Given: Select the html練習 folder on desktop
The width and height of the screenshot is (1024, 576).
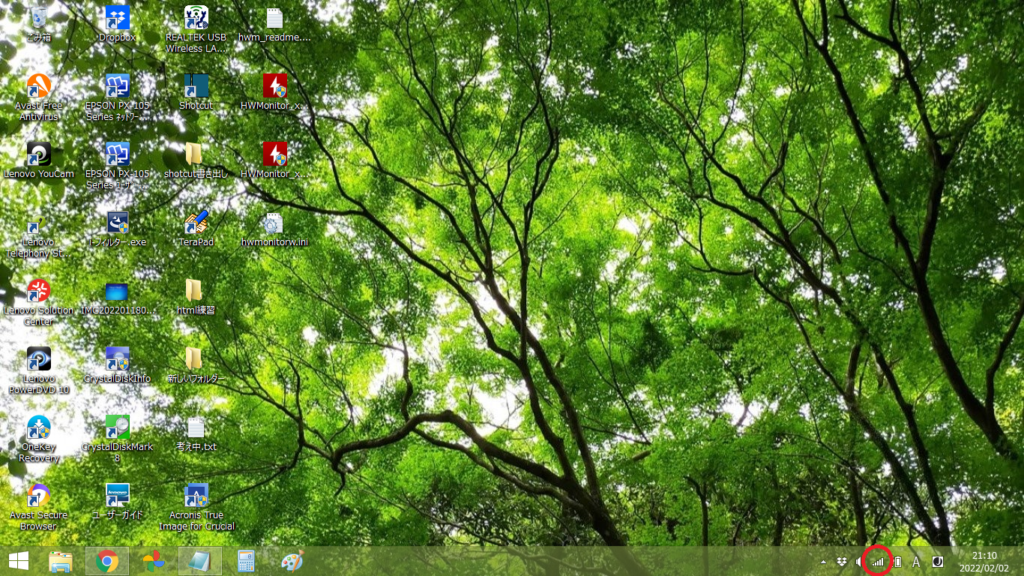Looking at the screenshot, I should [x=194, y=291].
